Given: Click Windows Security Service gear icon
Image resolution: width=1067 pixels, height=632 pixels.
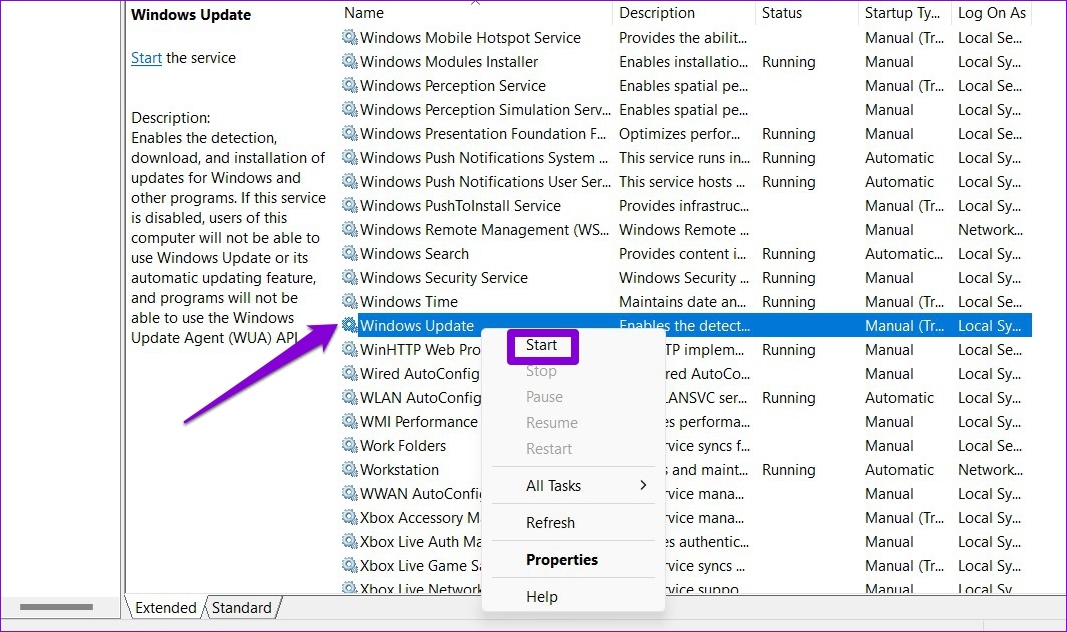Looking at the screenshot, I should point(350,278).
